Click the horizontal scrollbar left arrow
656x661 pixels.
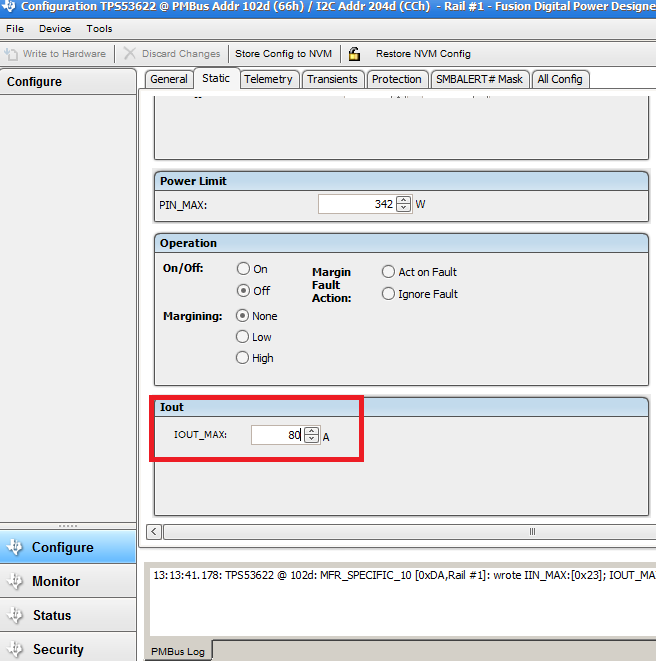154,532
